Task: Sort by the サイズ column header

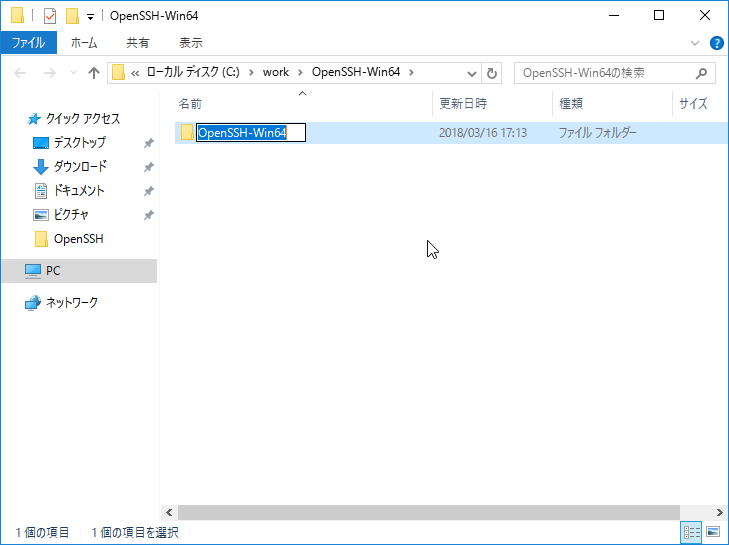Action: coord(693,103)
